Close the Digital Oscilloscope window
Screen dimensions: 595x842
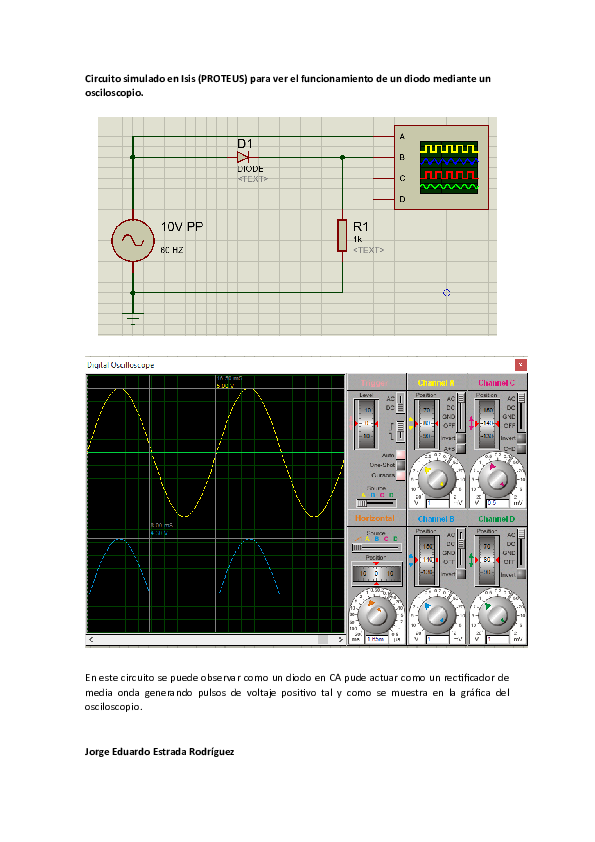tap(520, 365)
